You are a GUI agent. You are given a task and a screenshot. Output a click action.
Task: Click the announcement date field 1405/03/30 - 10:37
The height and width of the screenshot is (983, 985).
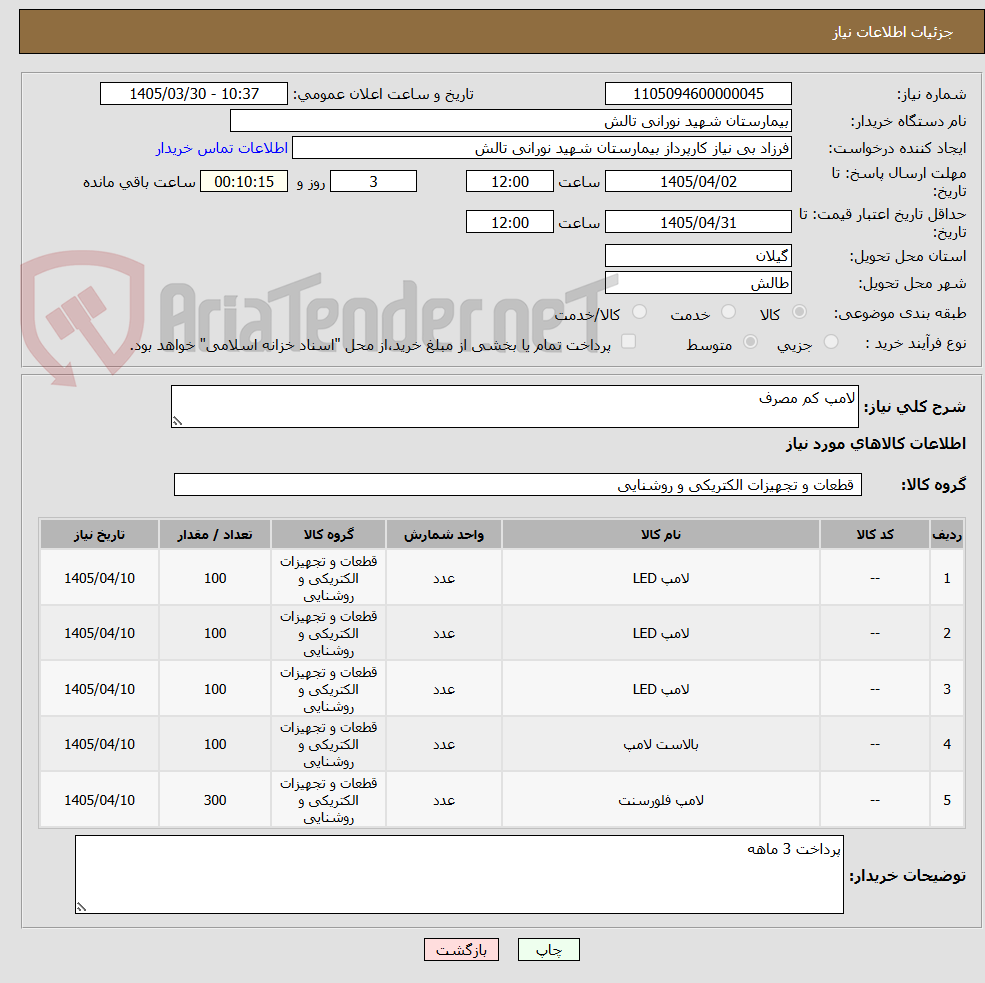[x=193, y=94]
